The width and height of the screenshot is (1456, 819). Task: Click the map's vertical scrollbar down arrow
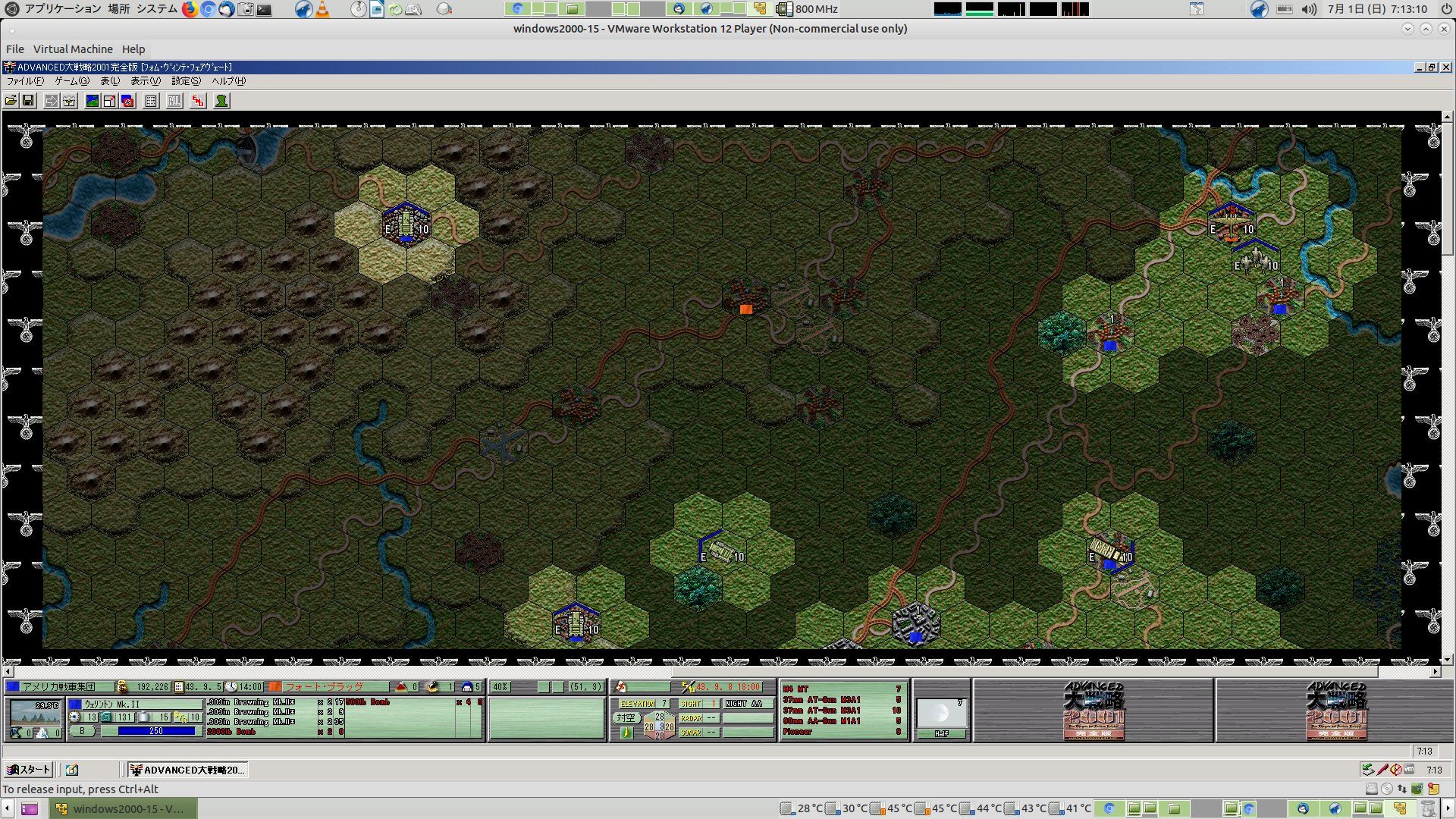[x=1447, y=660]
